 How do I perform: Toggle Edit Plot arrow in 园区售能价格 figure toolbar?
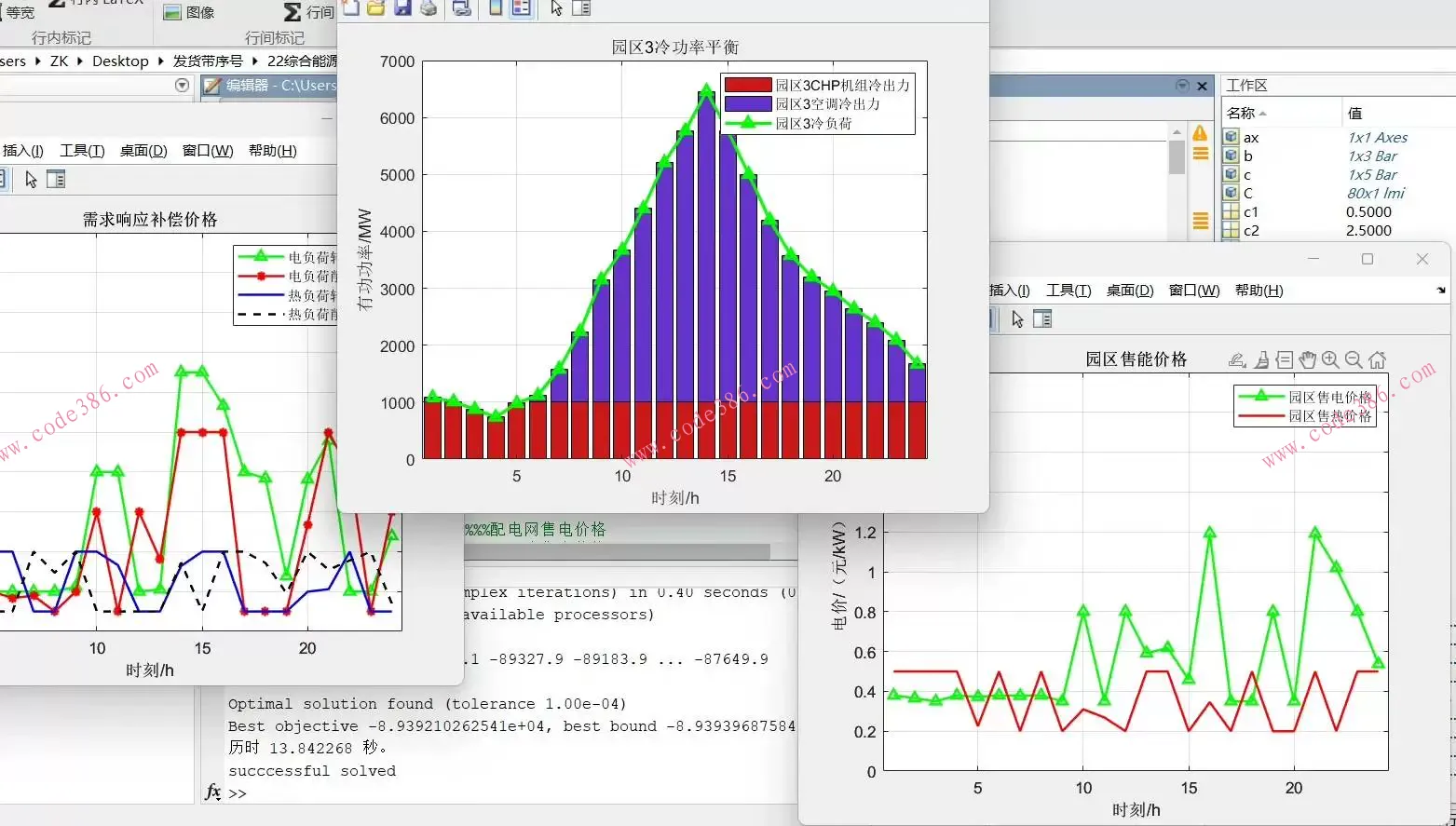1017,319
